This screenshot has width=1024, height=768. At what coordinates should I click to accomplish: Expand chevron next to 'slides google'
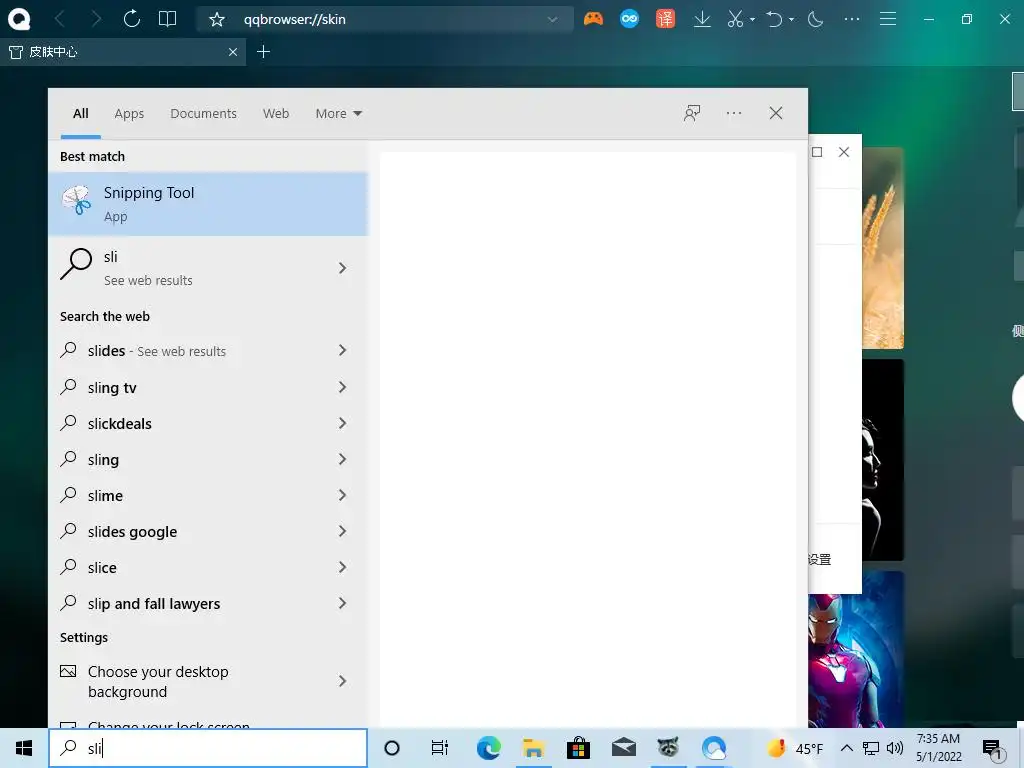342,531
